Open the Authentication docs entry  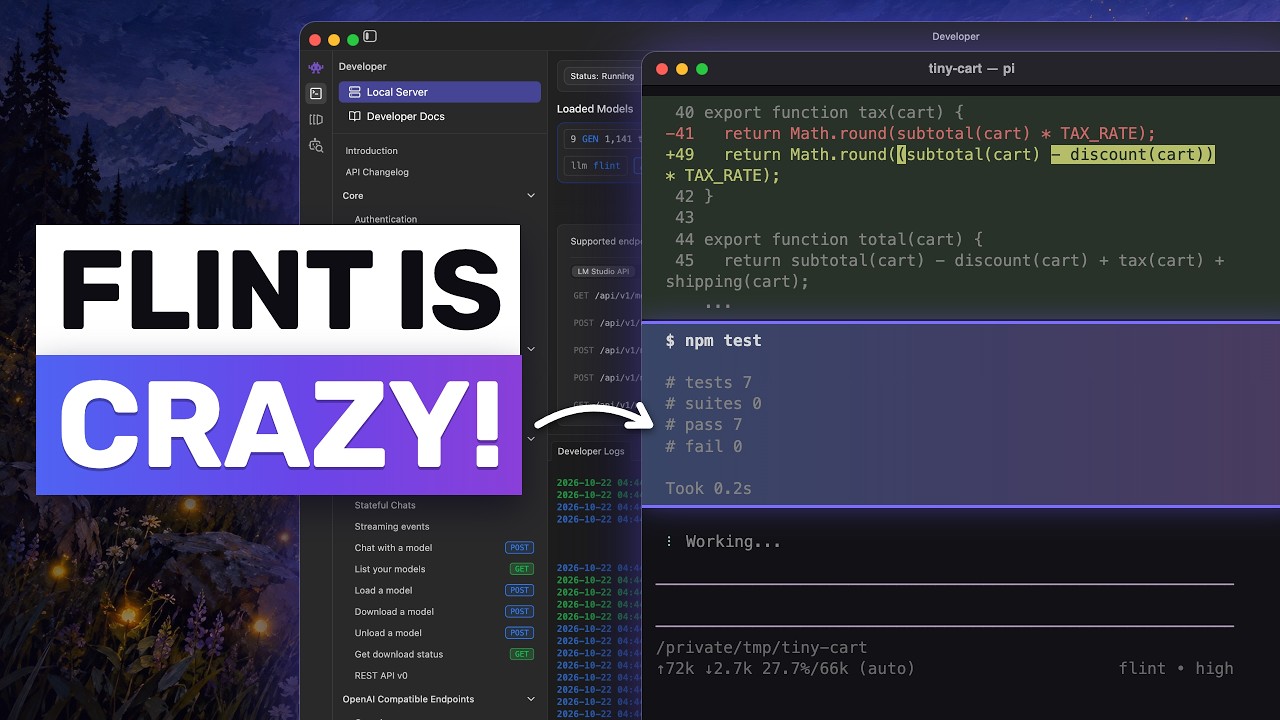tap(386, 219)
